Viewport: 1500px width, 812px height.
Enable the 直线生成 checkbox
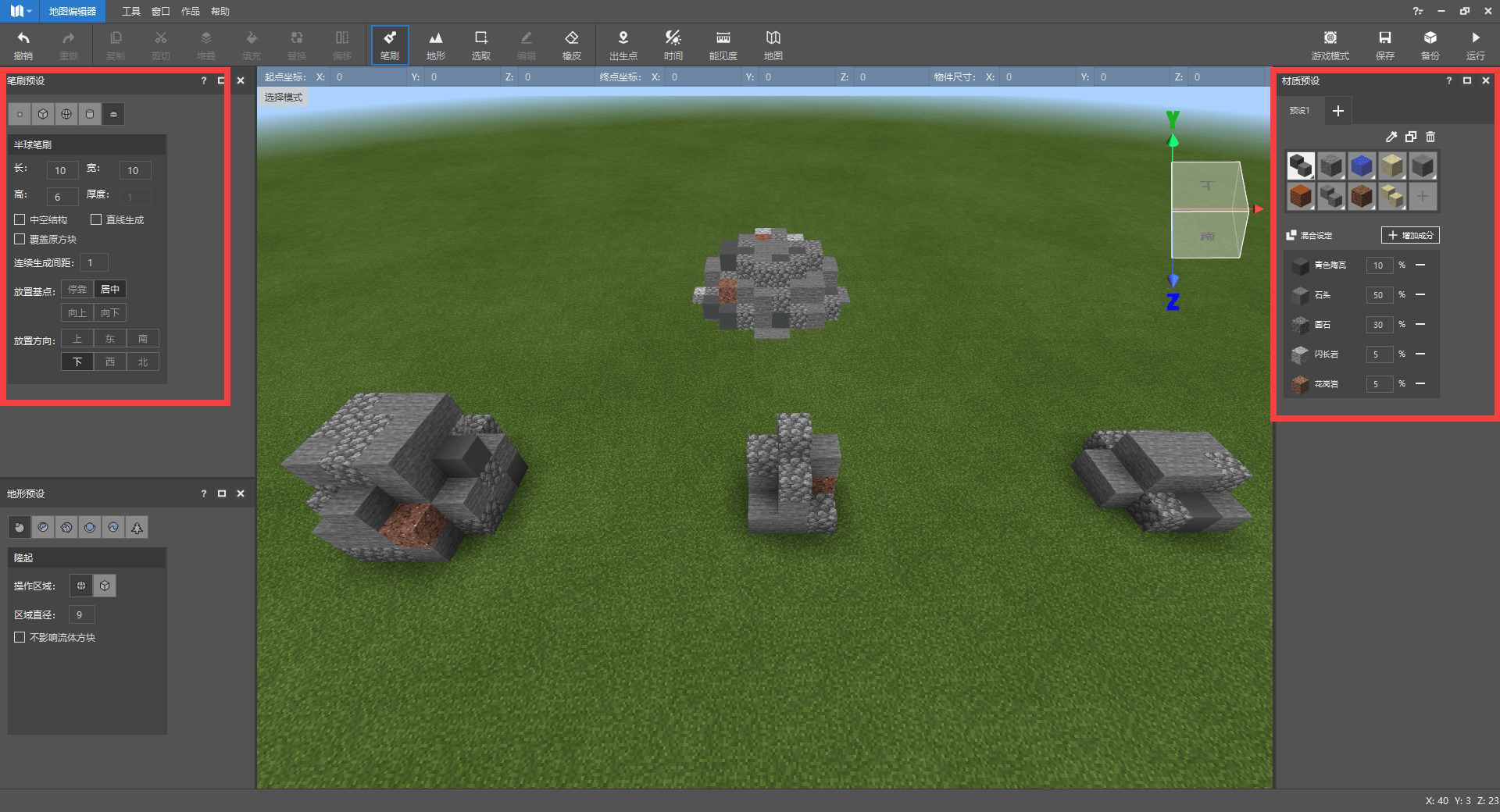click(x=96, y=219)
